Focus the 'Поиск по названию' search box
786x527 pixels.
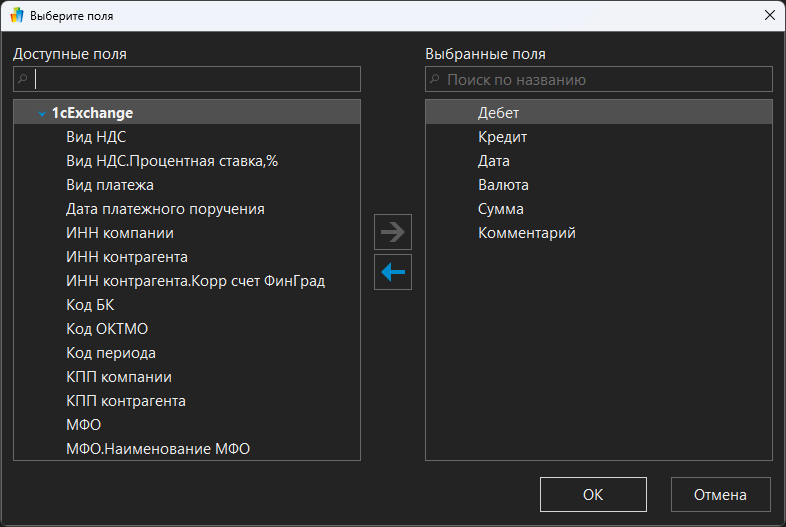click(x=605, y=79)
